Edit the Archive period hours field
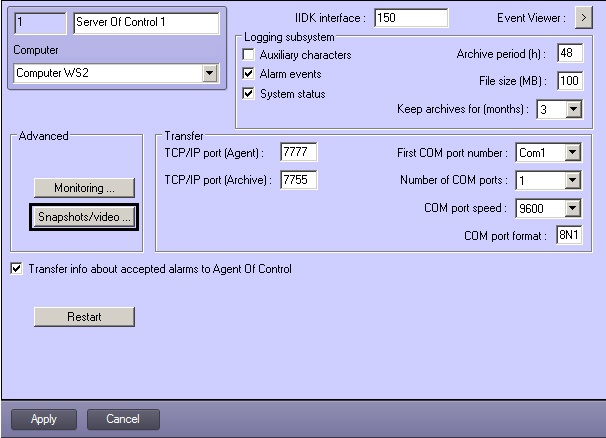The height and width of the screenshot is (438, 606). (x=569, y=54)
